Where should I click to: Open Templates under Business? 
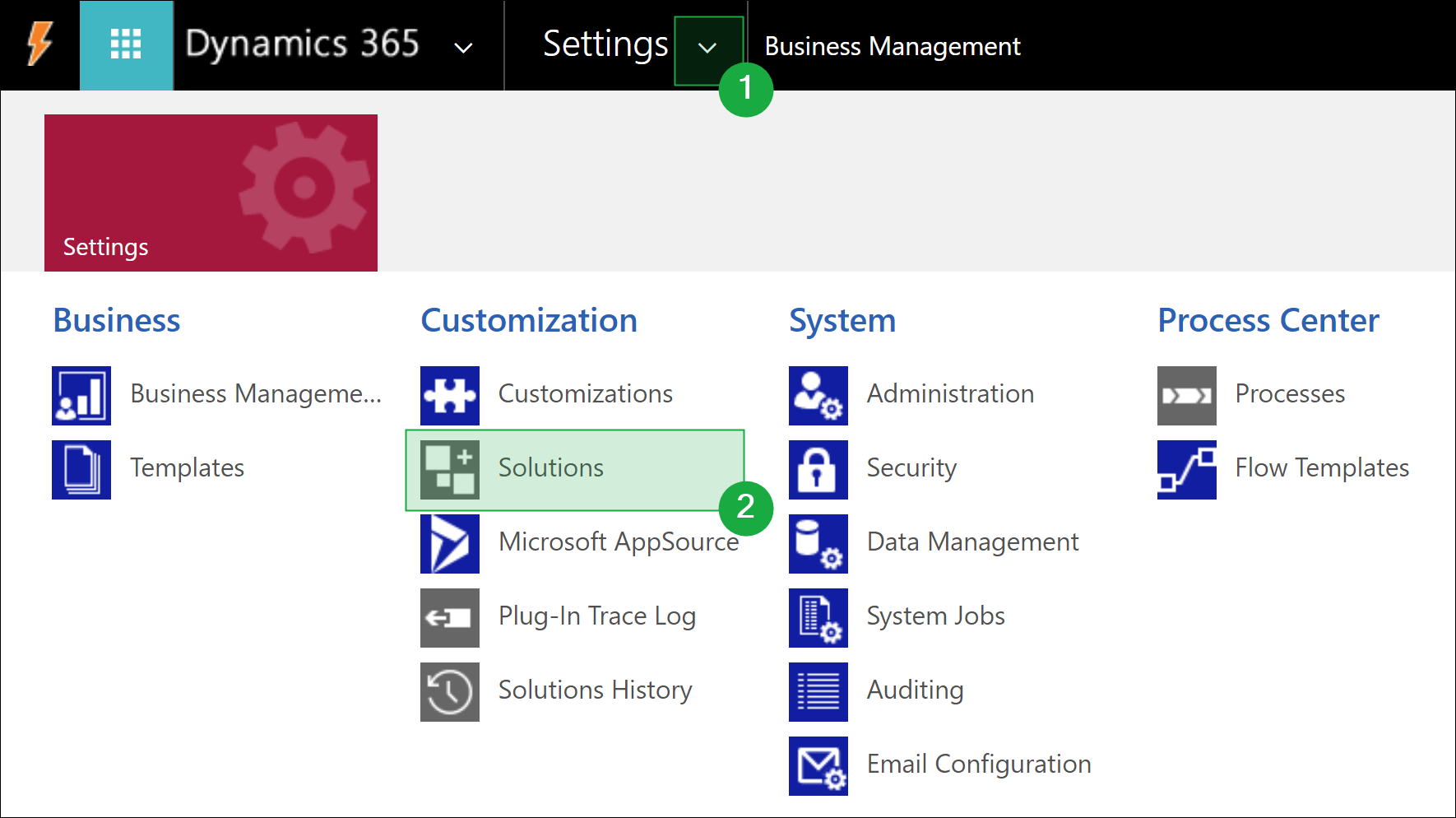(x=188, y=468)
